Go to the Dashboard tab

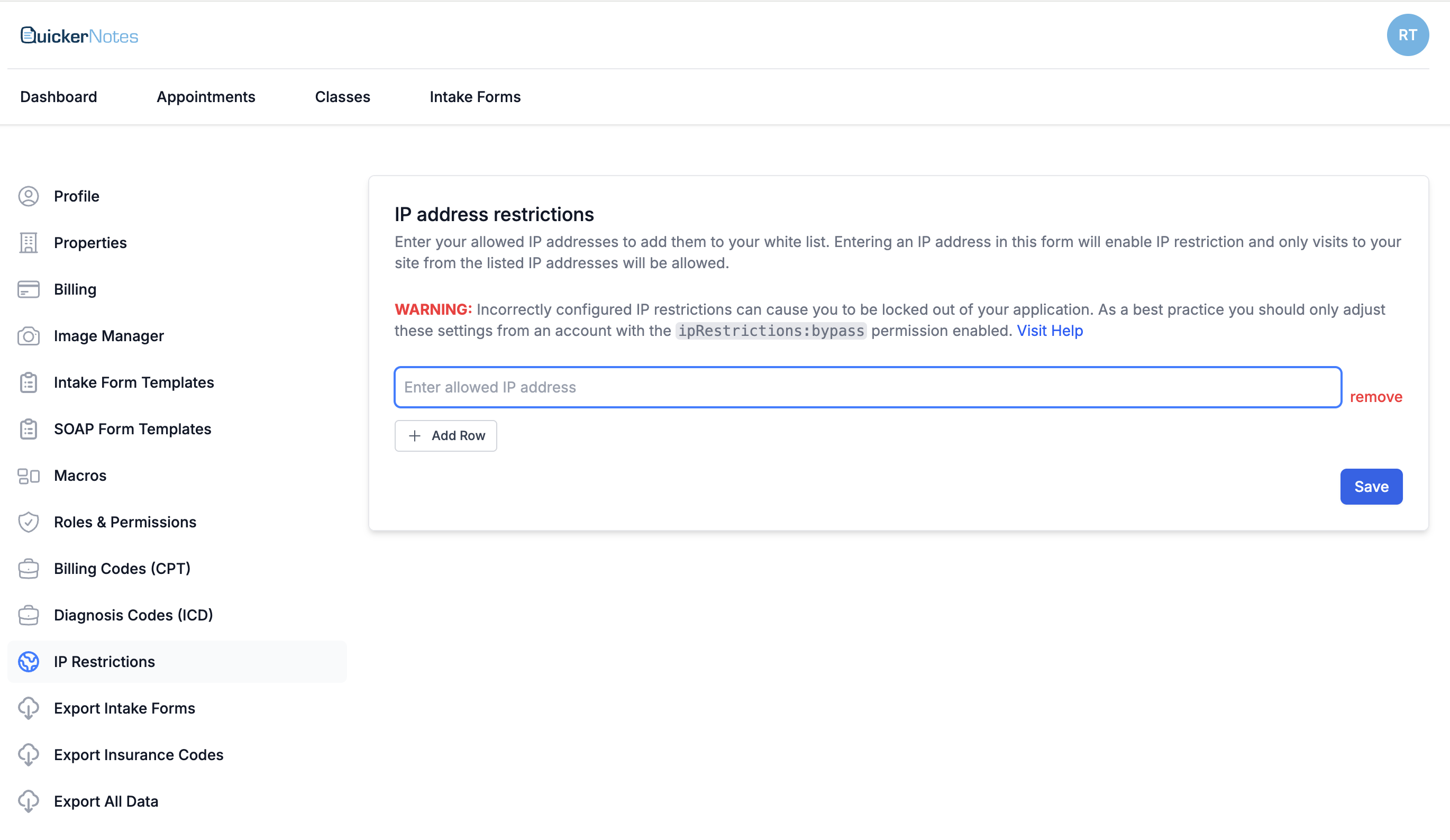point(59,97)
